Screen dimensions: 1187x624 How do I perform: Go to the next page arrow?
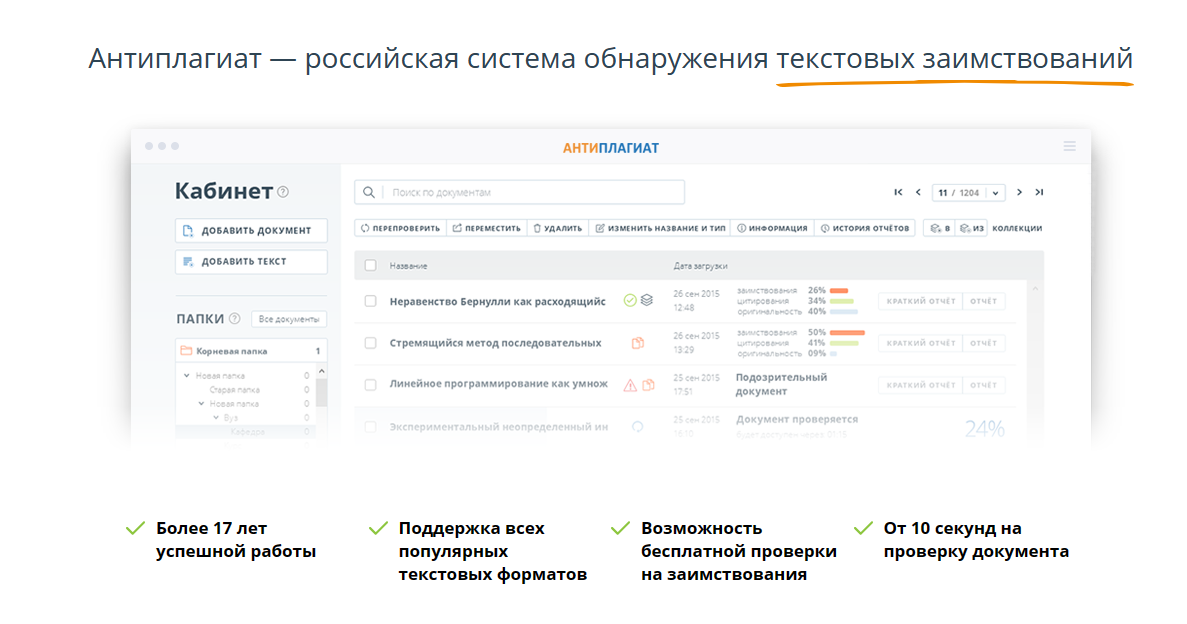click(x=1020, y=192)
